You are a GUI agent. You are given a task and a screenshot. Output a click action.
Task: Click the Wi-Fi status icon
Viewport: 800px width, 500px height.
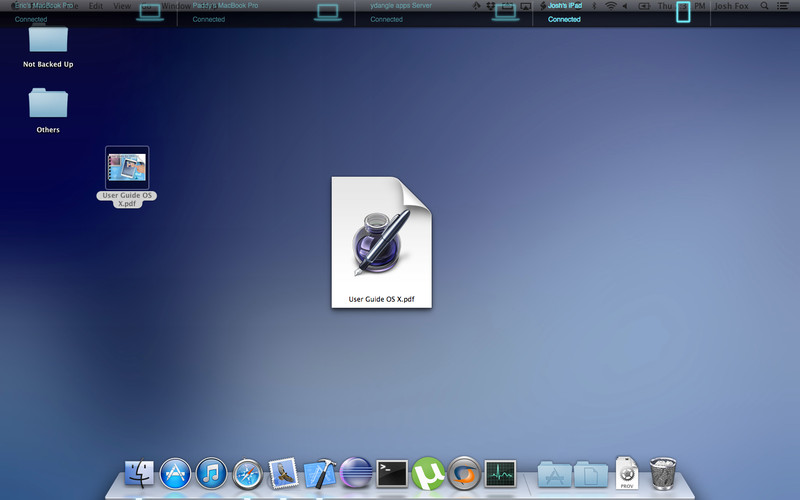coord(610,6)
